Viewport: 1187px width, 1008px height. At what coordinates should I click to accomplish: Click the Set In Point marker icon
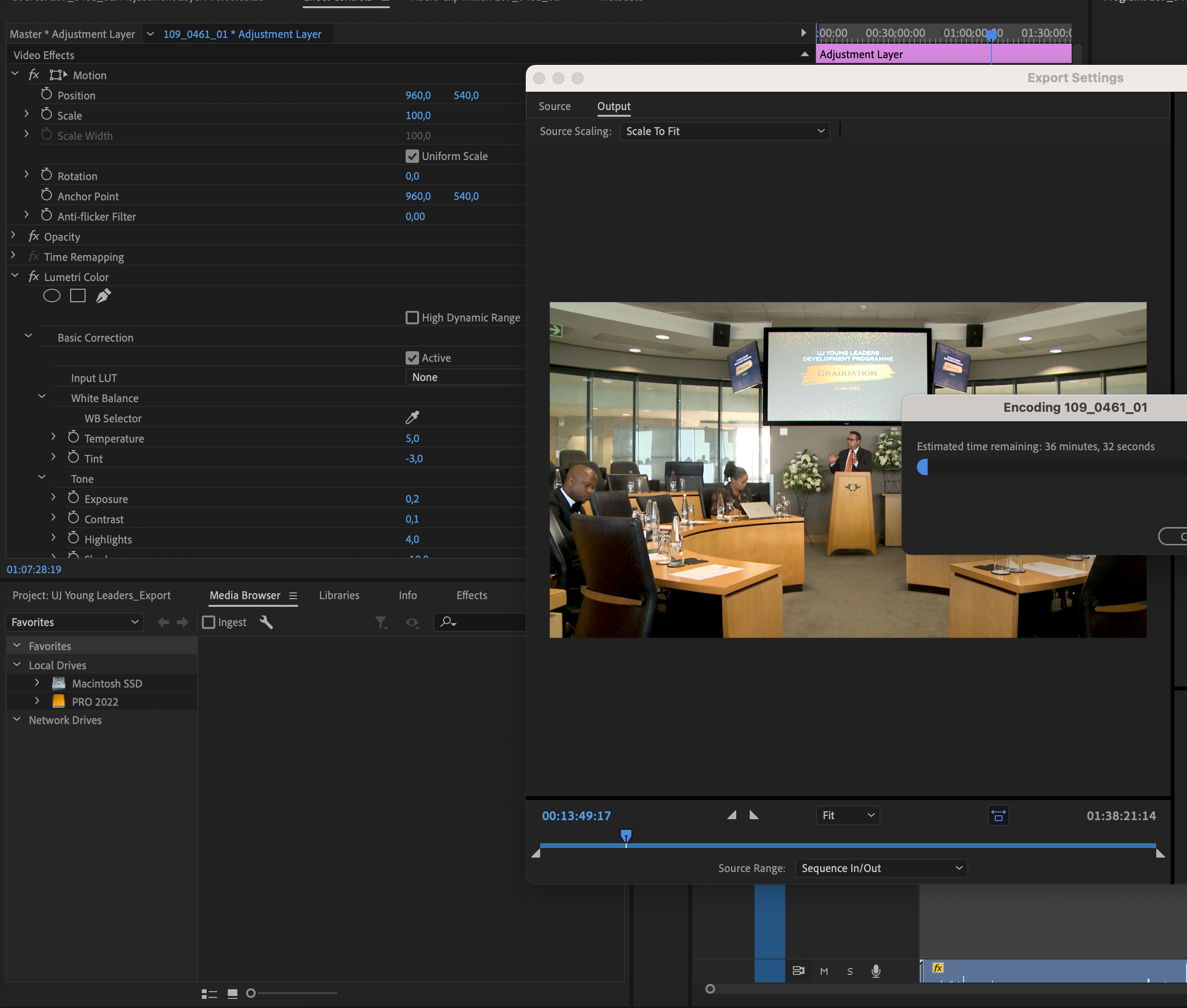coord(731,815)
